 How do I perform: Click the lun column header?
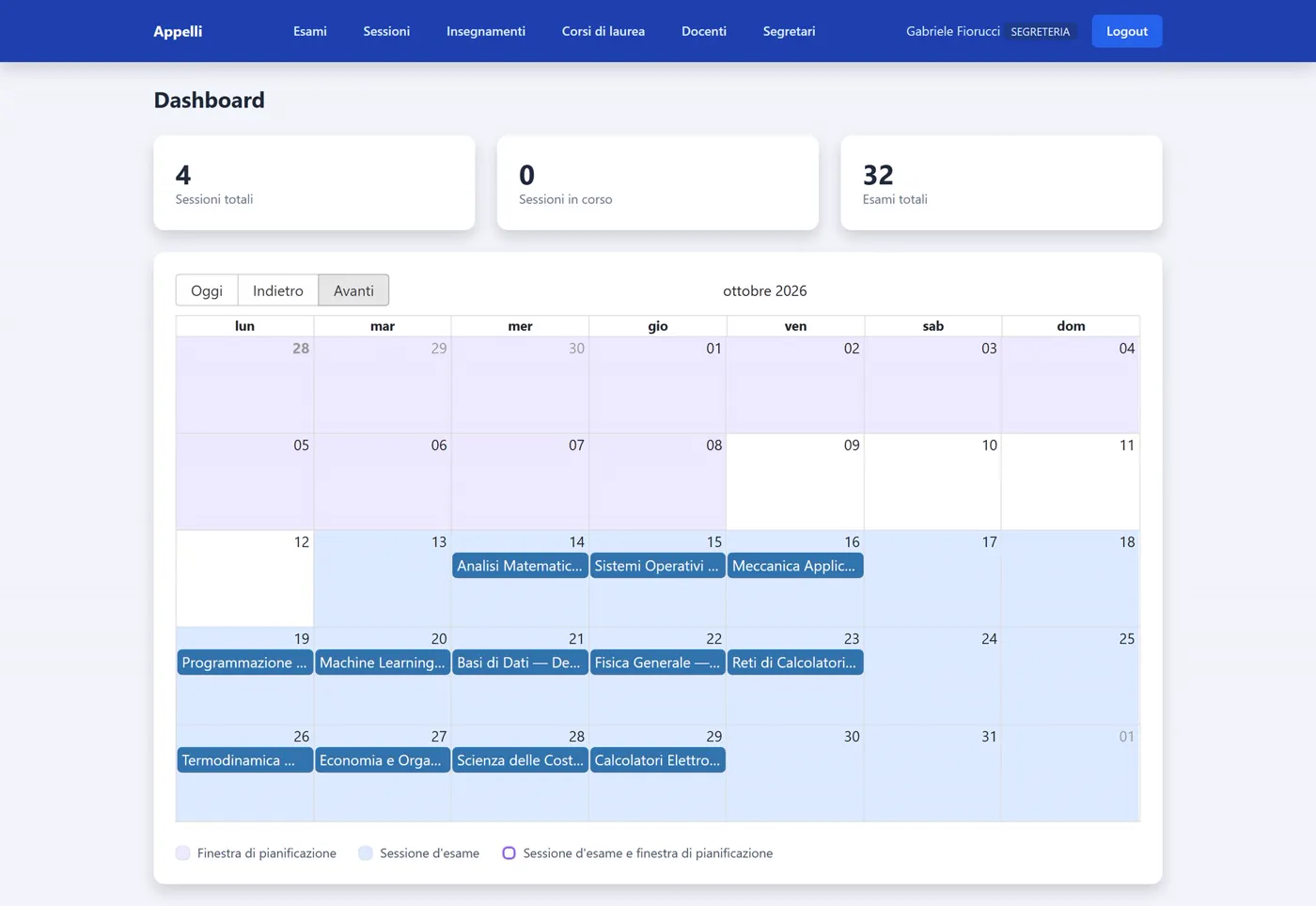(x=244, y=326)
